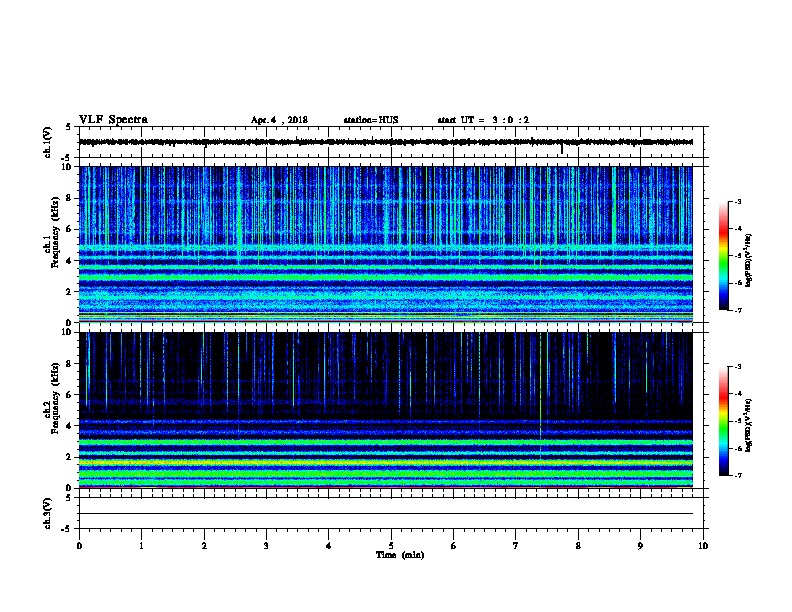Select the "start UT = 3:0:2" text
The height and width of the screenshot is (612, 792).
point(483,120)
